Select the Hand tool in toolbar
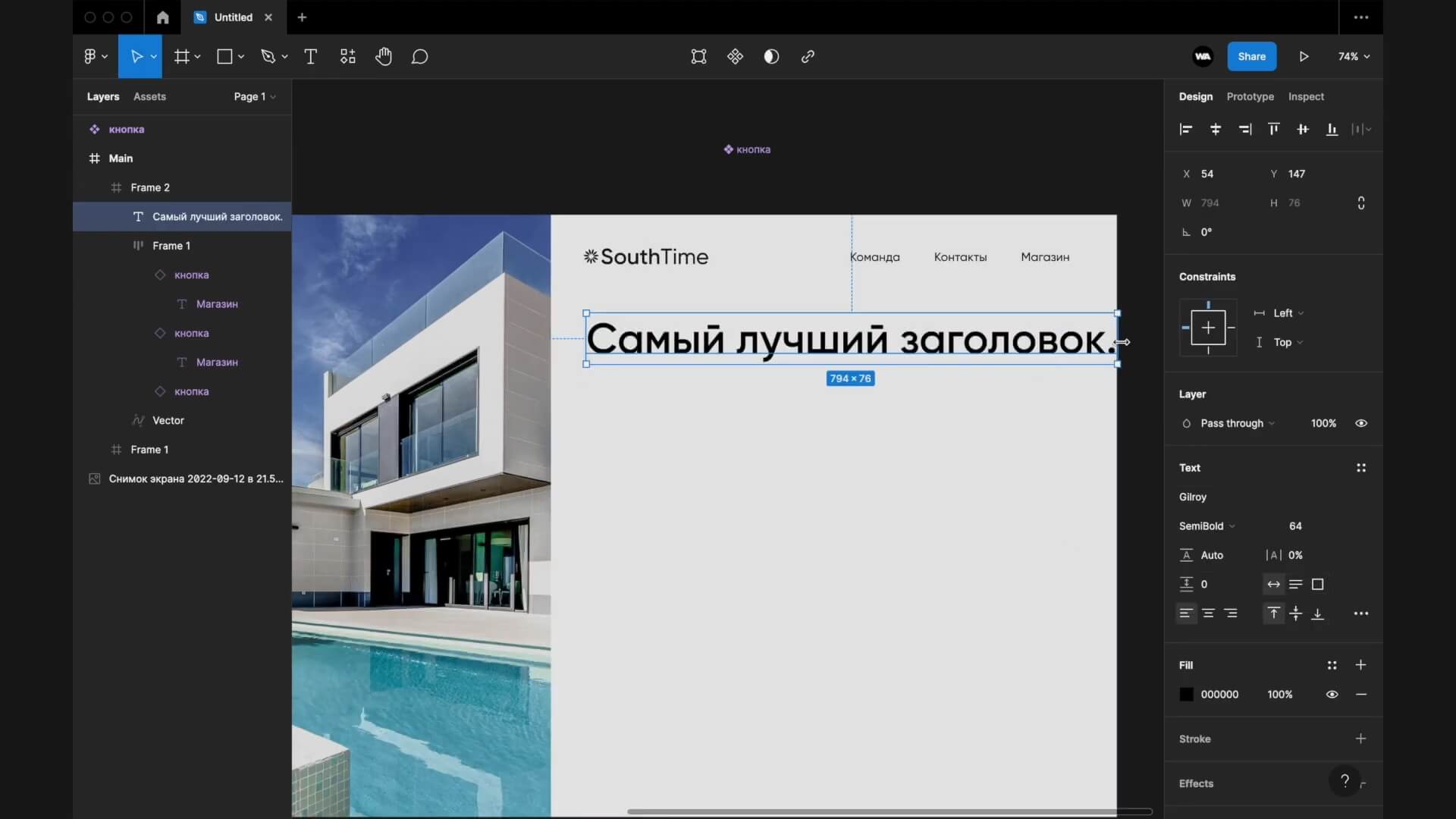 [383, 56]
